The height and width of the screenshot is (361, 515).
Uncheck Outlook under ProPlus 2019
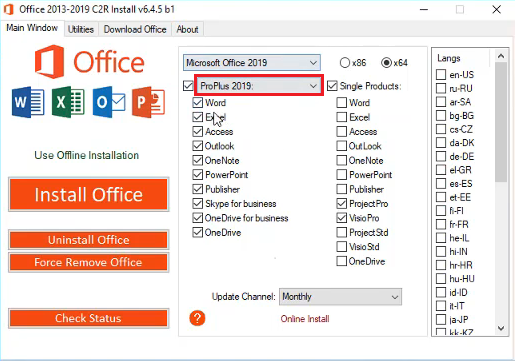(198, 146)
